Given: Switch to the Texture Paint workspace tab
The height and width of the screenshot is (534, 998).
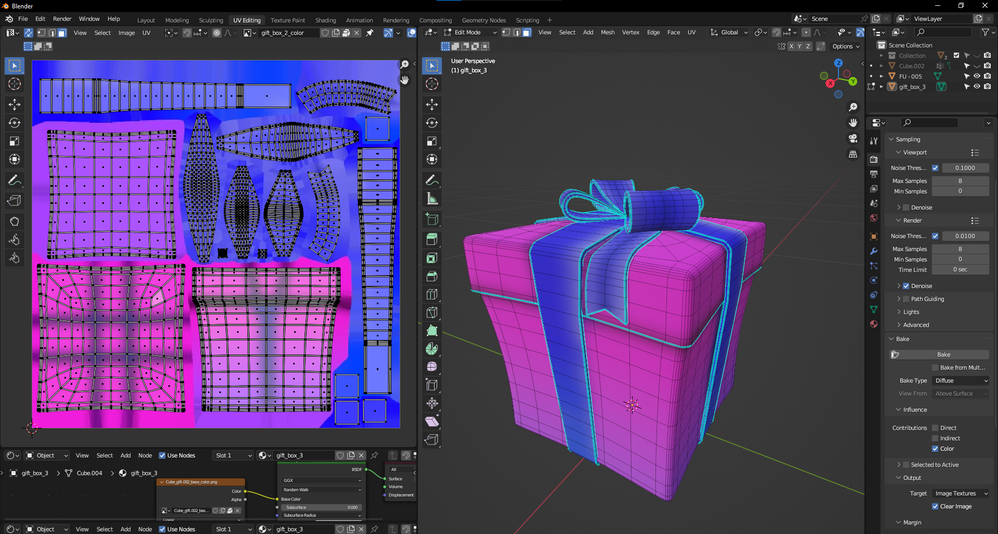Looking at the screenshot, I should (x=288, y=20).
